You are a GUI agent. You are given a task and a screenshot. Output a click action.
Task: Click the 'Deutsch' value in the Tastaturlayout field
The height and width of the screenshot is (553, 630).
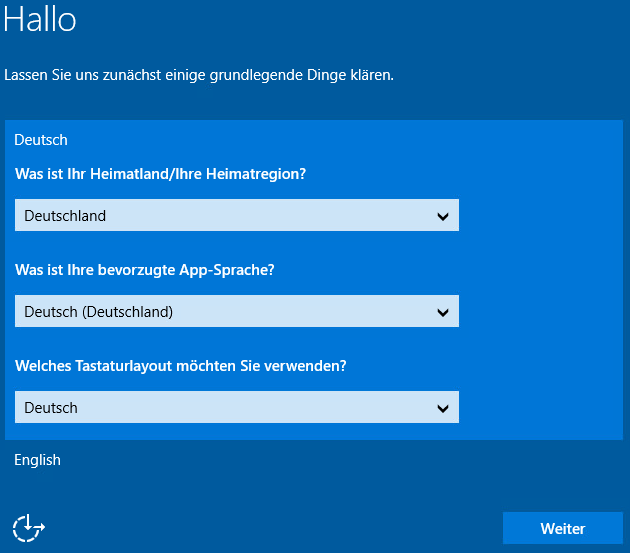51,408
